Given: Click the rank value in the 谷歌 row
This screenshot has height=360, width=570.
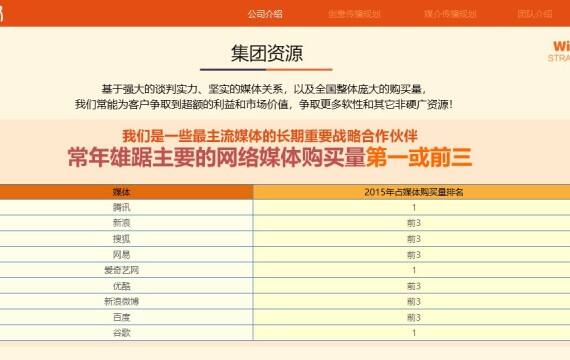Looking at the screenshot, I should pos(414,333).
